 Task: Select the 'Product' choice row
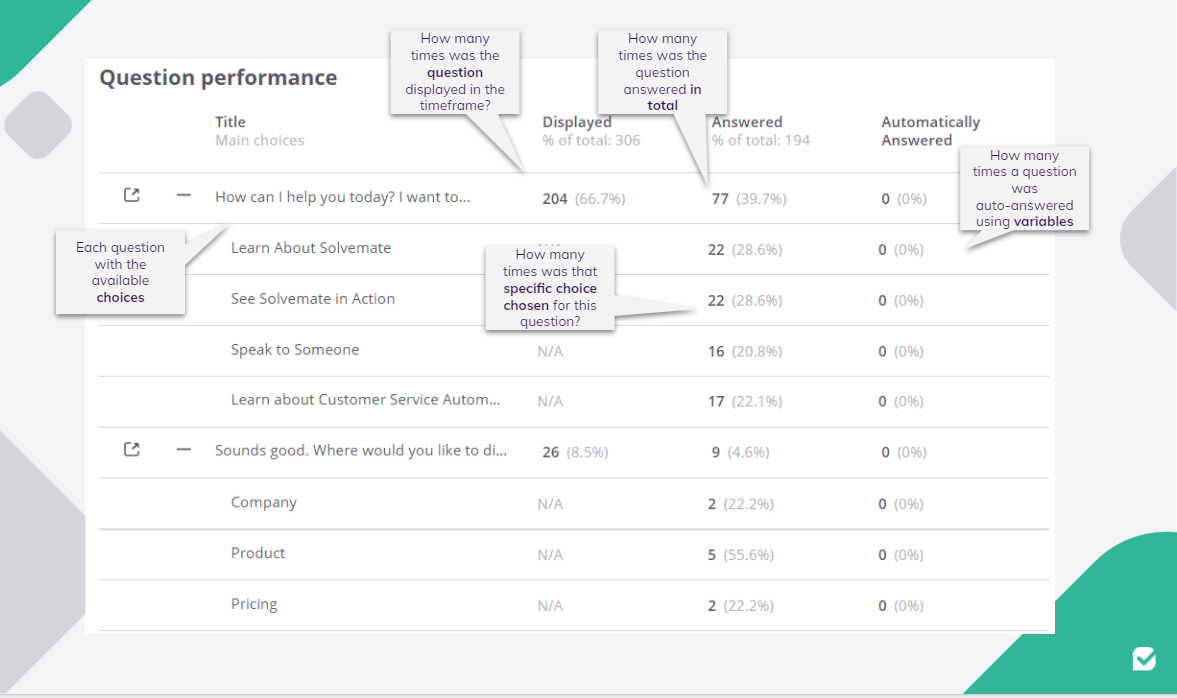pyautogui.click(x=573, y=555)
